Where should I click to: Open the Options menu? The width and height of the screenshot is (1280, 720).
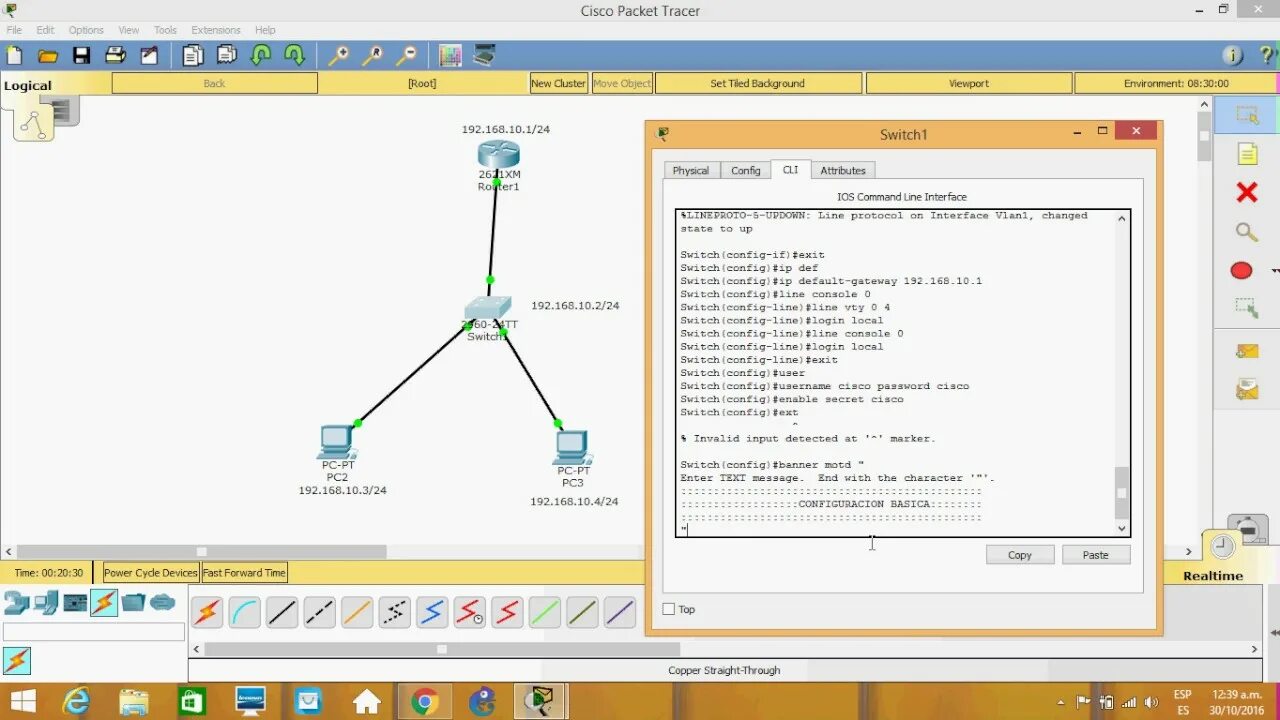coord(86,30)
